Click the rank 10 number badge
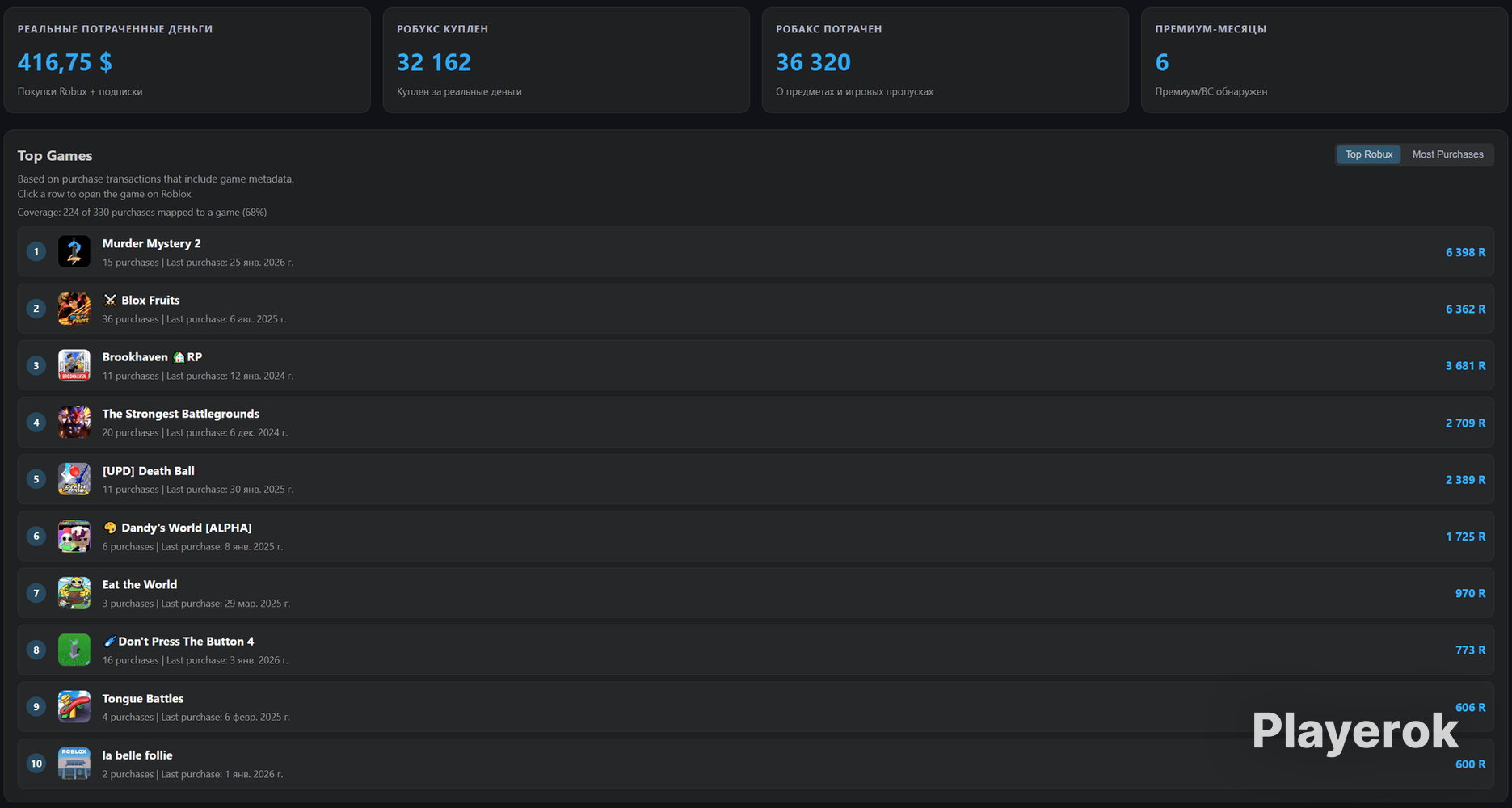 (36, 764)
